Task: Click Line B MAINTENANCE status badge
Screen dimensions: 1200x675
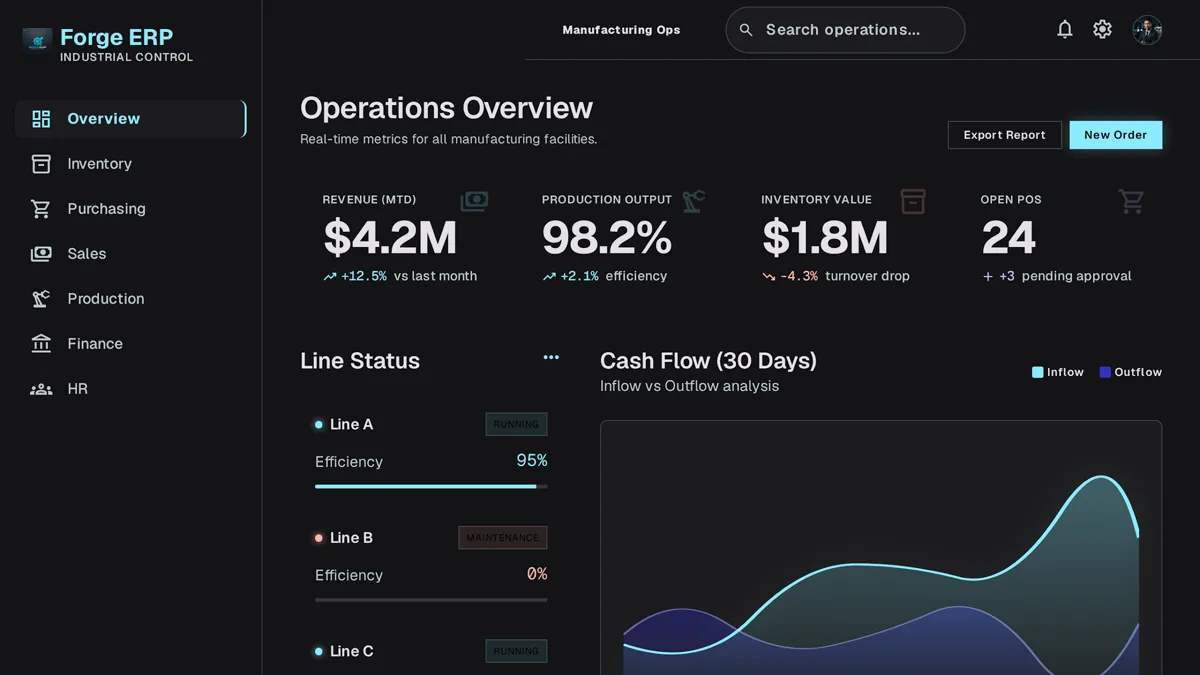Action: point(503,538)
